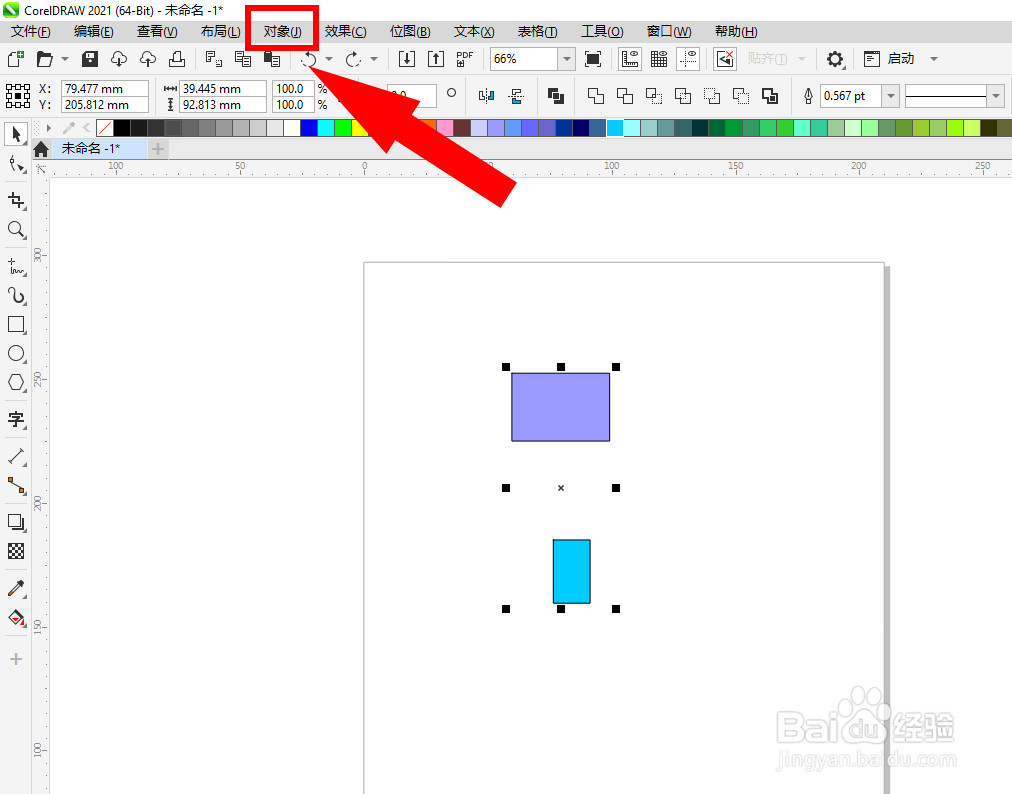The width and height of the screenshot is (1012, 794).
Task: Click the Open folder icon
Action: (45, 59)
